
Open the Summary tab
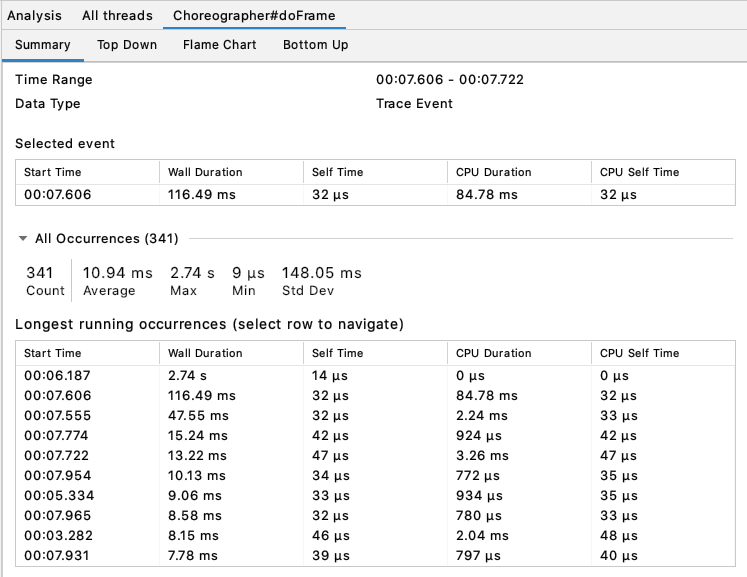pos(43,45)
